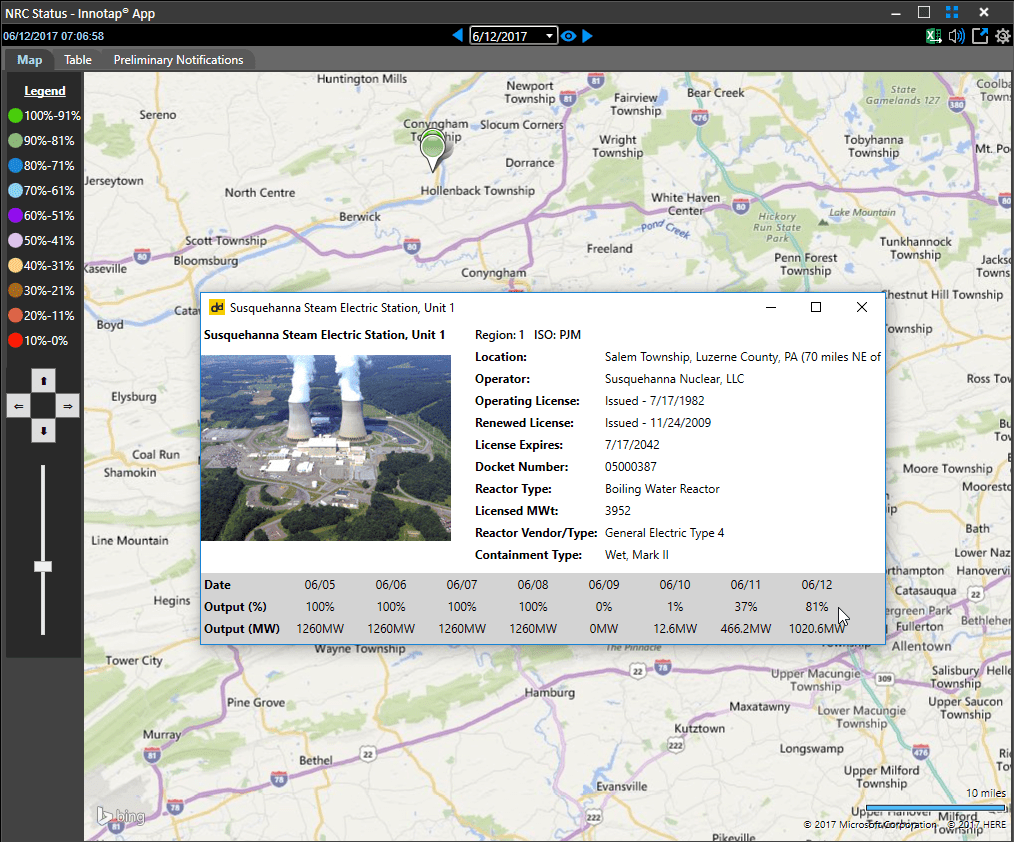
Task: Toggle the sound speaker icon
Action: (956, 36)
